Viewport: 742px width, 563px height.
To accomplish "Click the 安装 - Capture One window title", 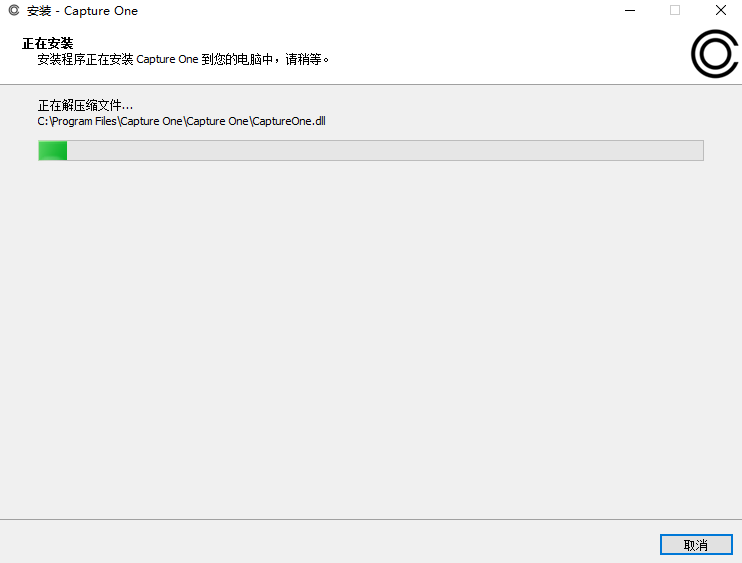I will (82, 11).
